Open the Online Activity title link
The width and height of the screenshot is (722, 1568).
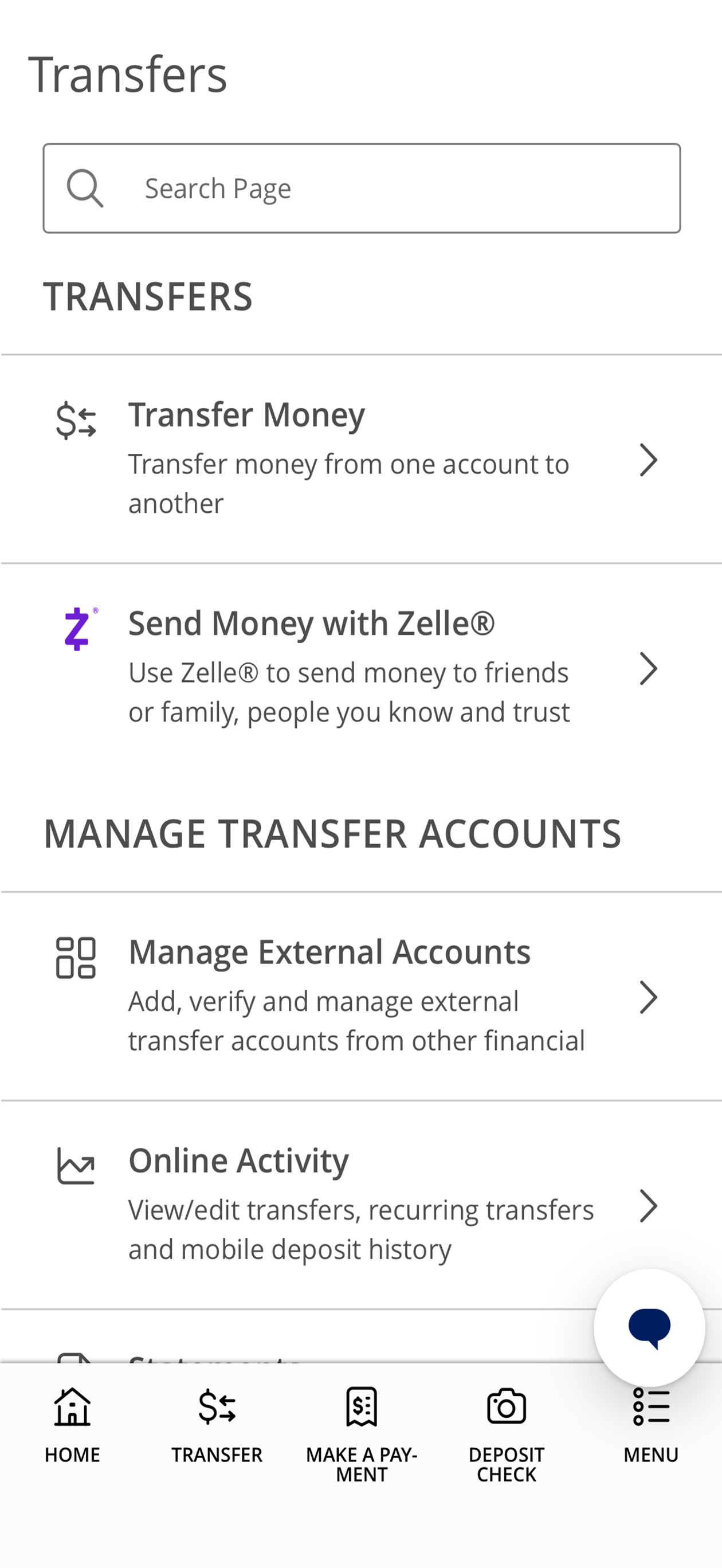[x=238, y=1161]
